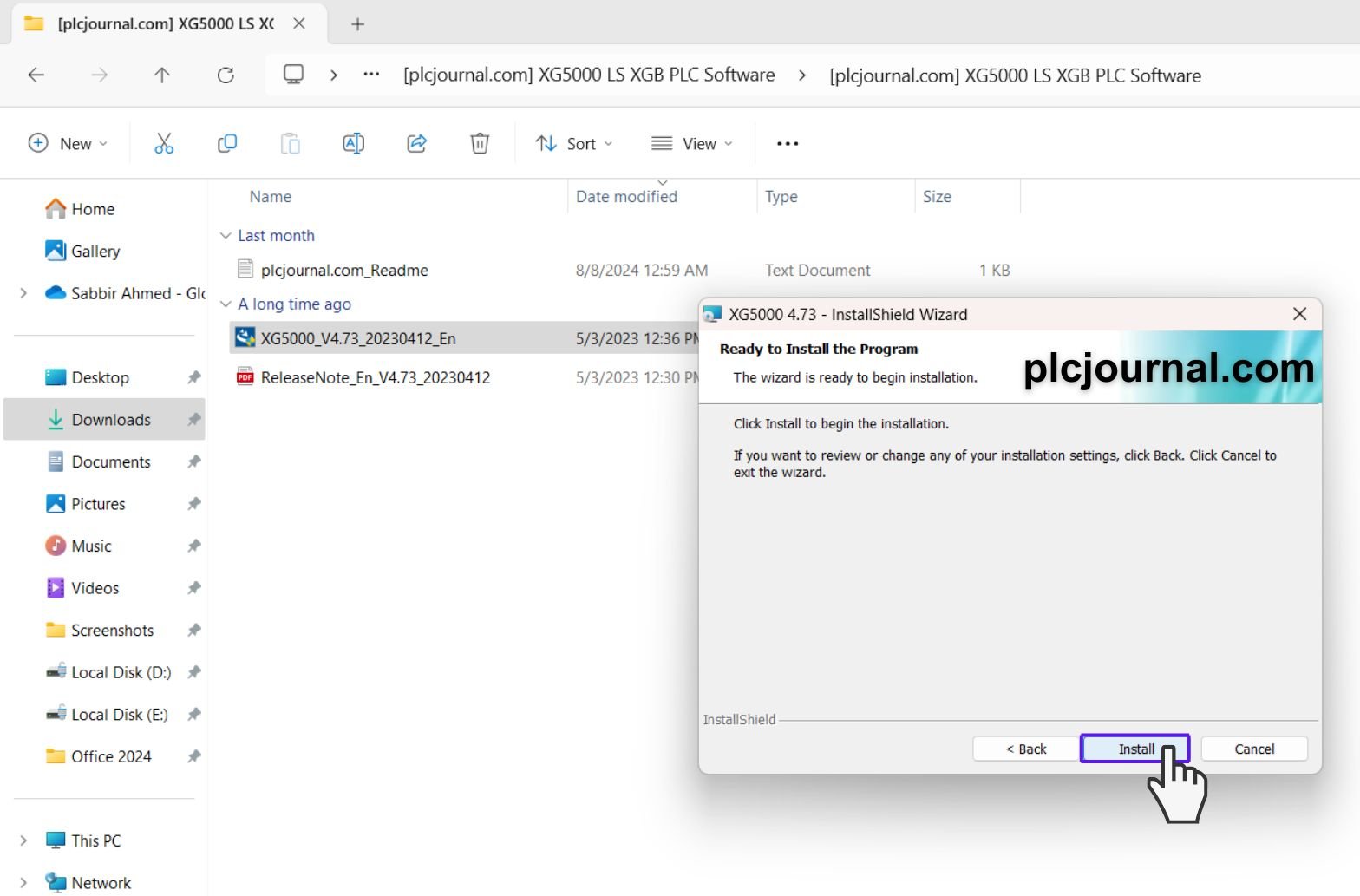Click the Share icon in toolbar
Viewport: 1360px width, 896px height.
[x=416, y=143]
